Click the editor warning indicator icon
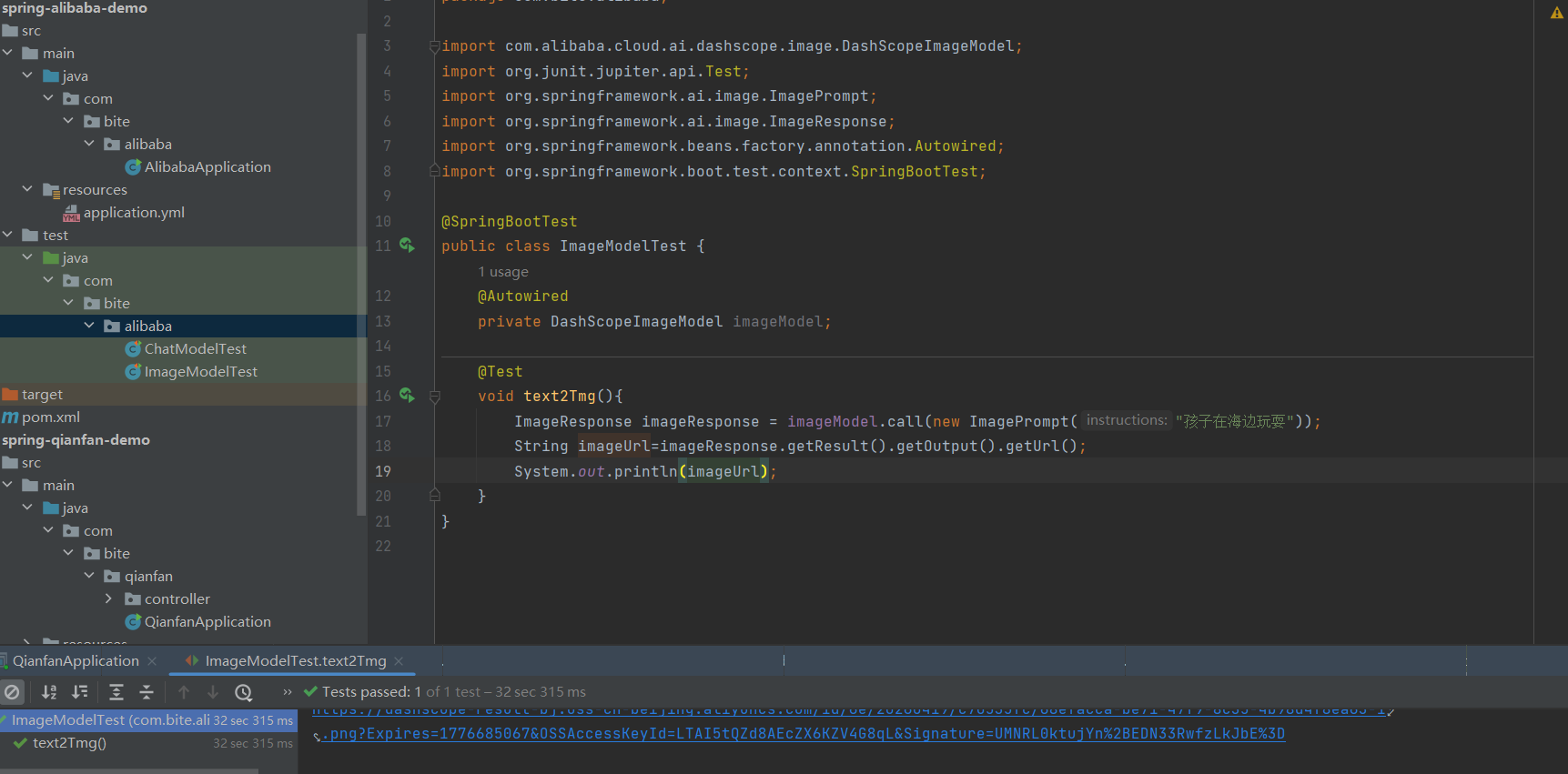Screen dimensions: 1568x774 click(1556, 13)
